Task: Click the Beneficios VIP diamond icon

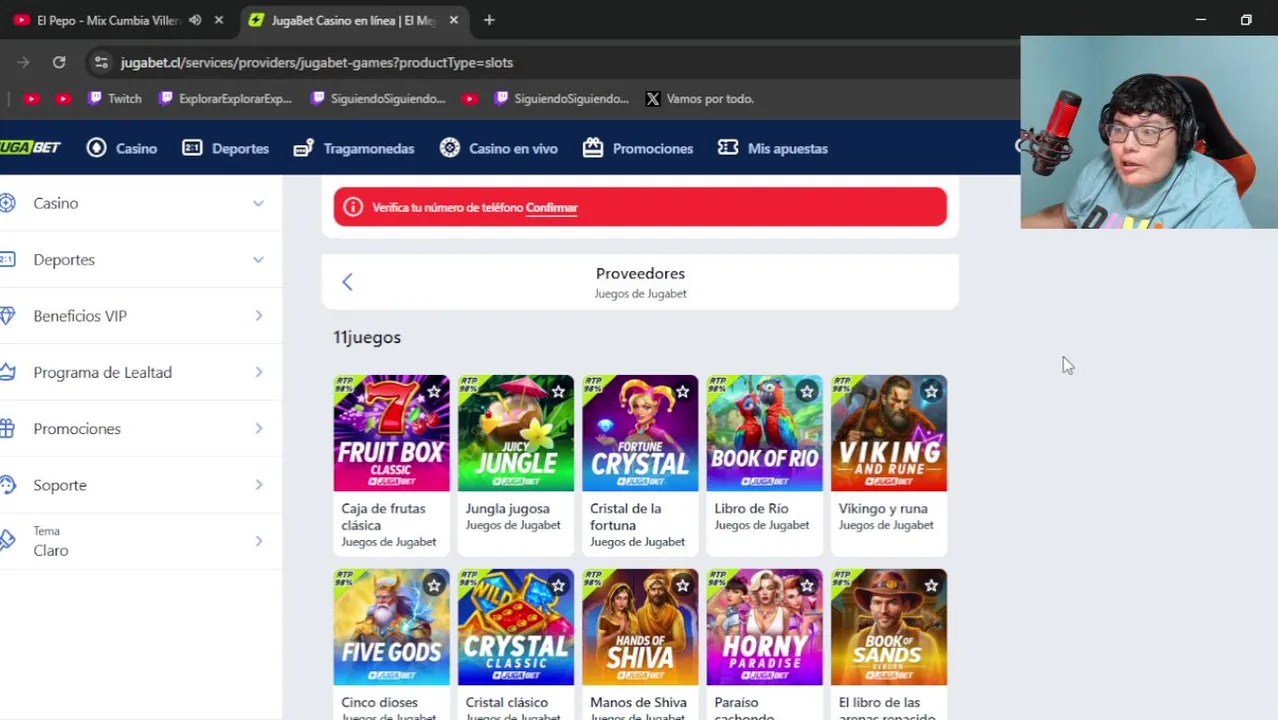Action: (x=7, y=316)
